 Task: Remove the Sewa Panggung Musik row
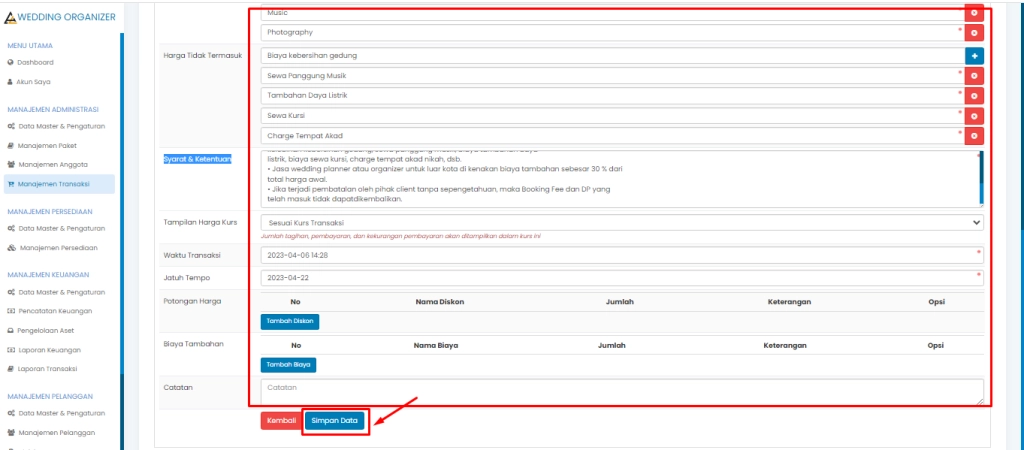click(974, 75)
